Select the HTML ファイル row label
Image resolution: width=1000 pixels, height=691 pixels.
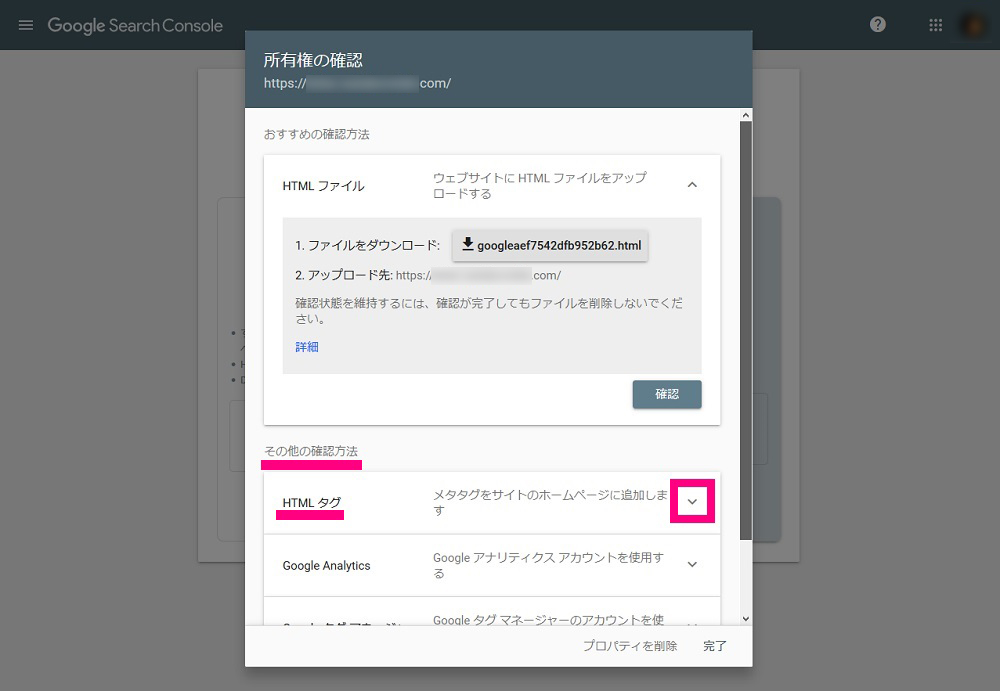click(x=323, y=186)
